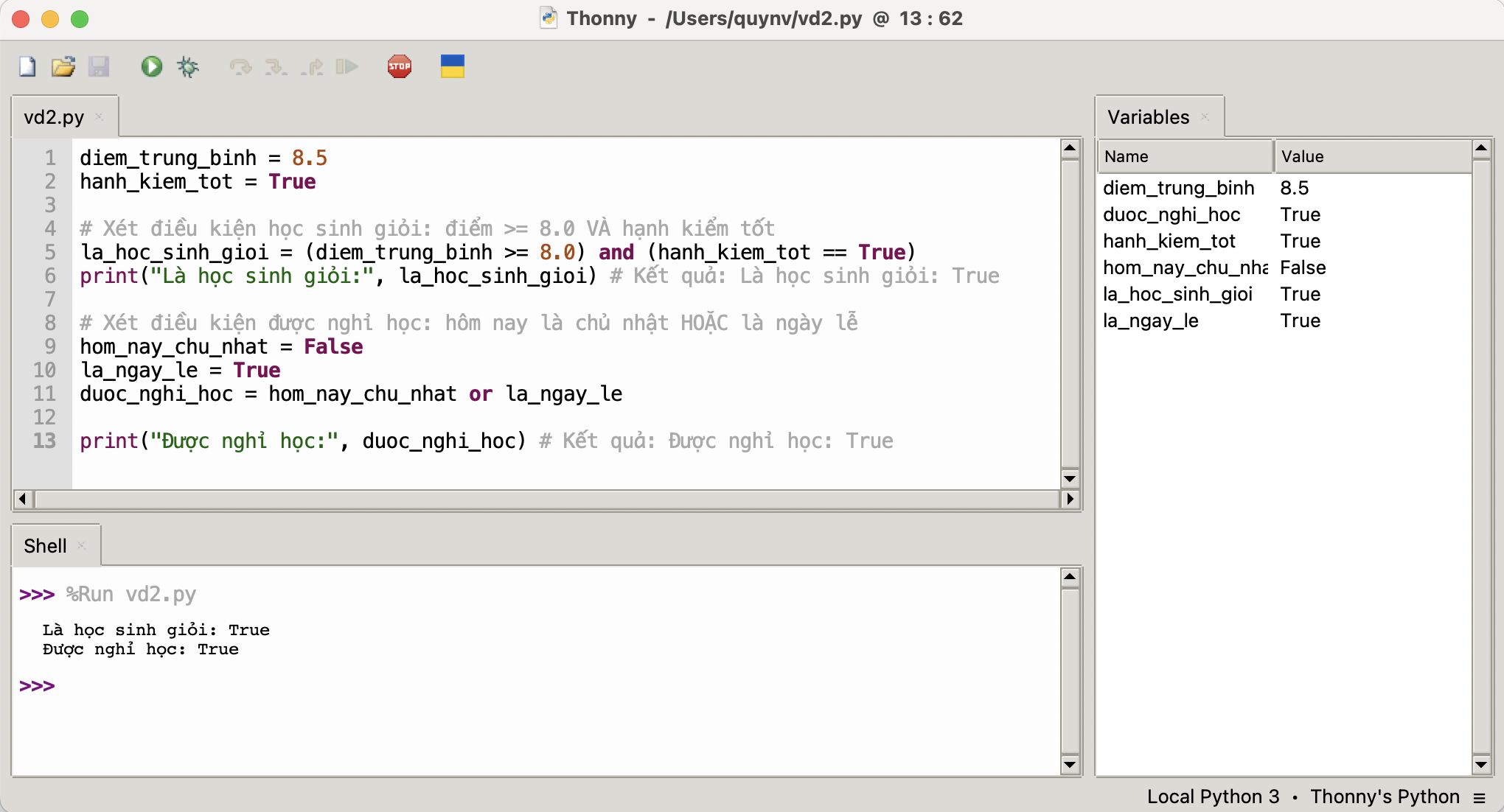Open a file with folder icon
Image resolution: width=1504 pixels, height=812 pixels.
[x=63, y=67]
